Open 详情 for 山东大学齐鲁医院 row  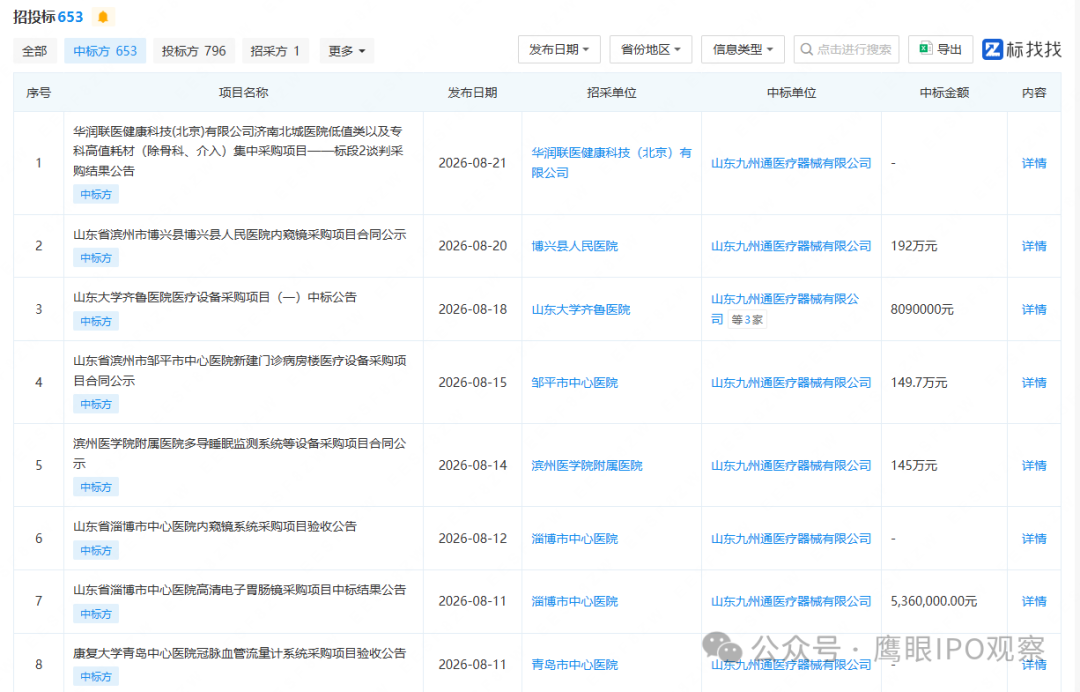(x=1034, y=309)
